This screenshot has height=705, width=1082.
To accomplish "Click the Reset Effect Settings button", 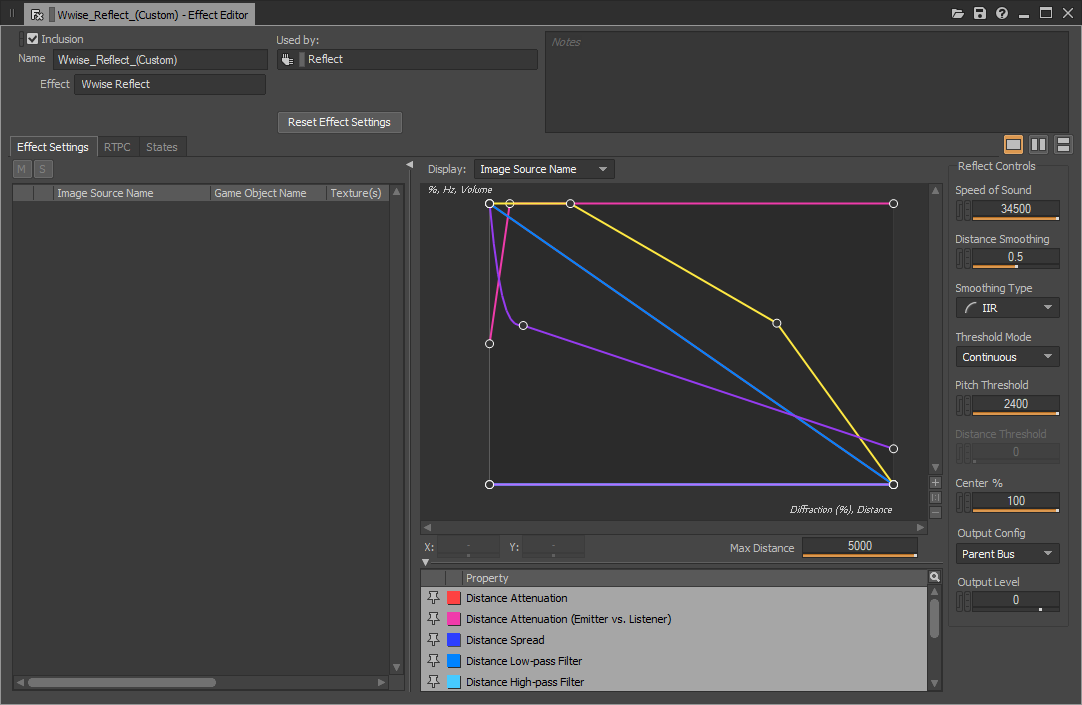I will click(x=340, y=122).
